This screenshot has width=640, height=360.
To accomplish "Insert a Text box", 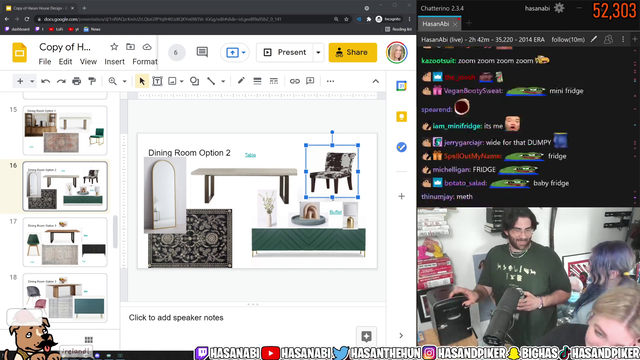I will [157, 81].
